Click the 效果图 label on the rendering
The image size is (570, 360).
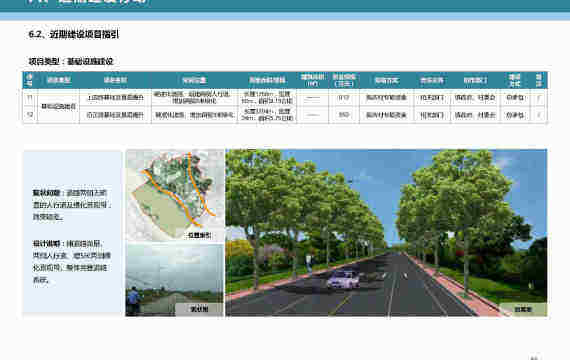point(523,309)
